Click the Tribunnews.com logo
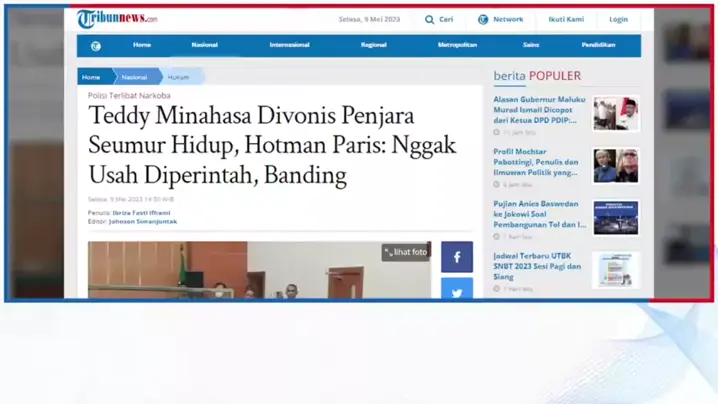 117,19
